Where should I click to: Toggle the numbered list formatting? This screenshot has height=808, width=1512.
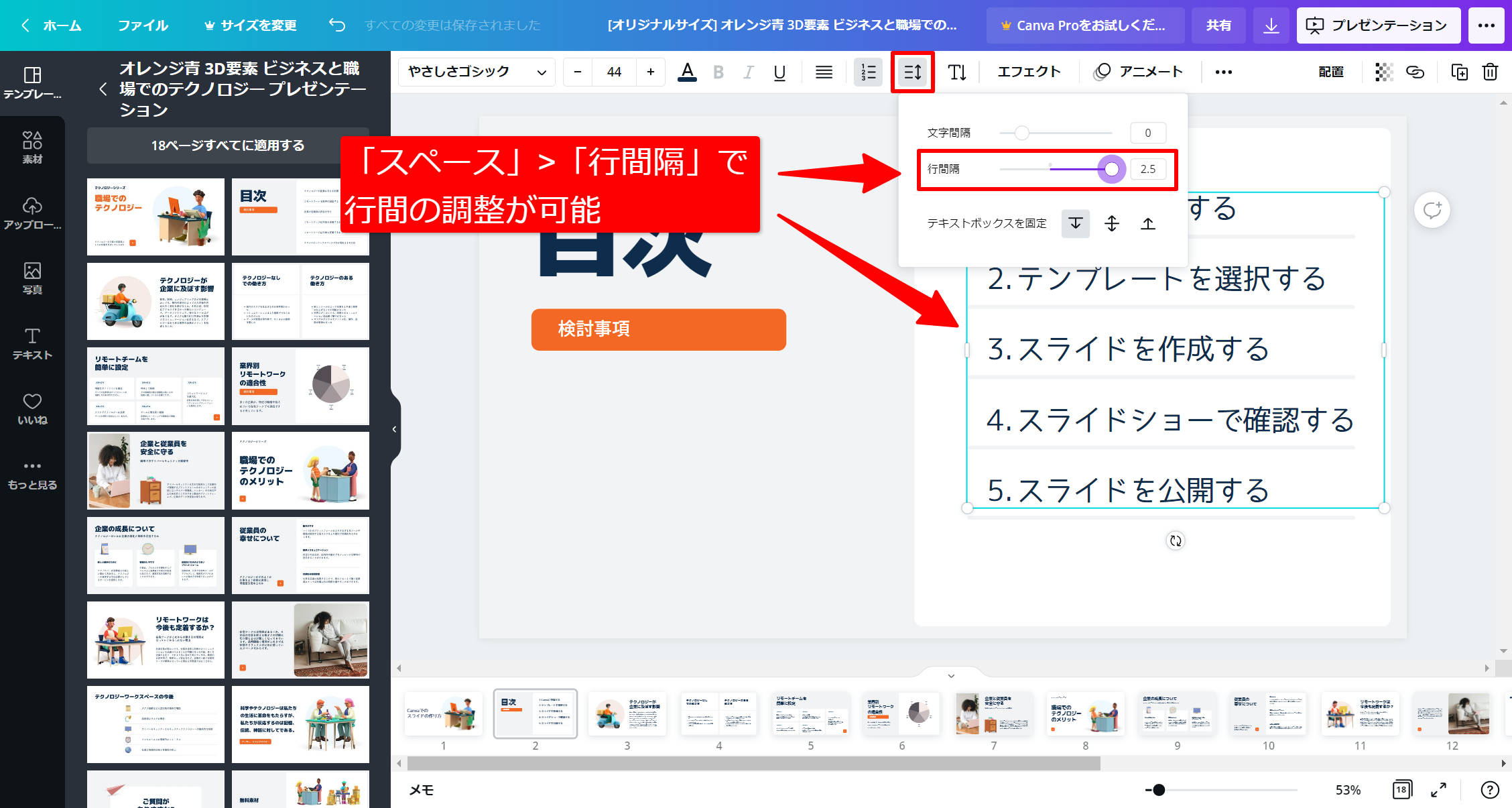pyautogui.click(x=868, y=72)
